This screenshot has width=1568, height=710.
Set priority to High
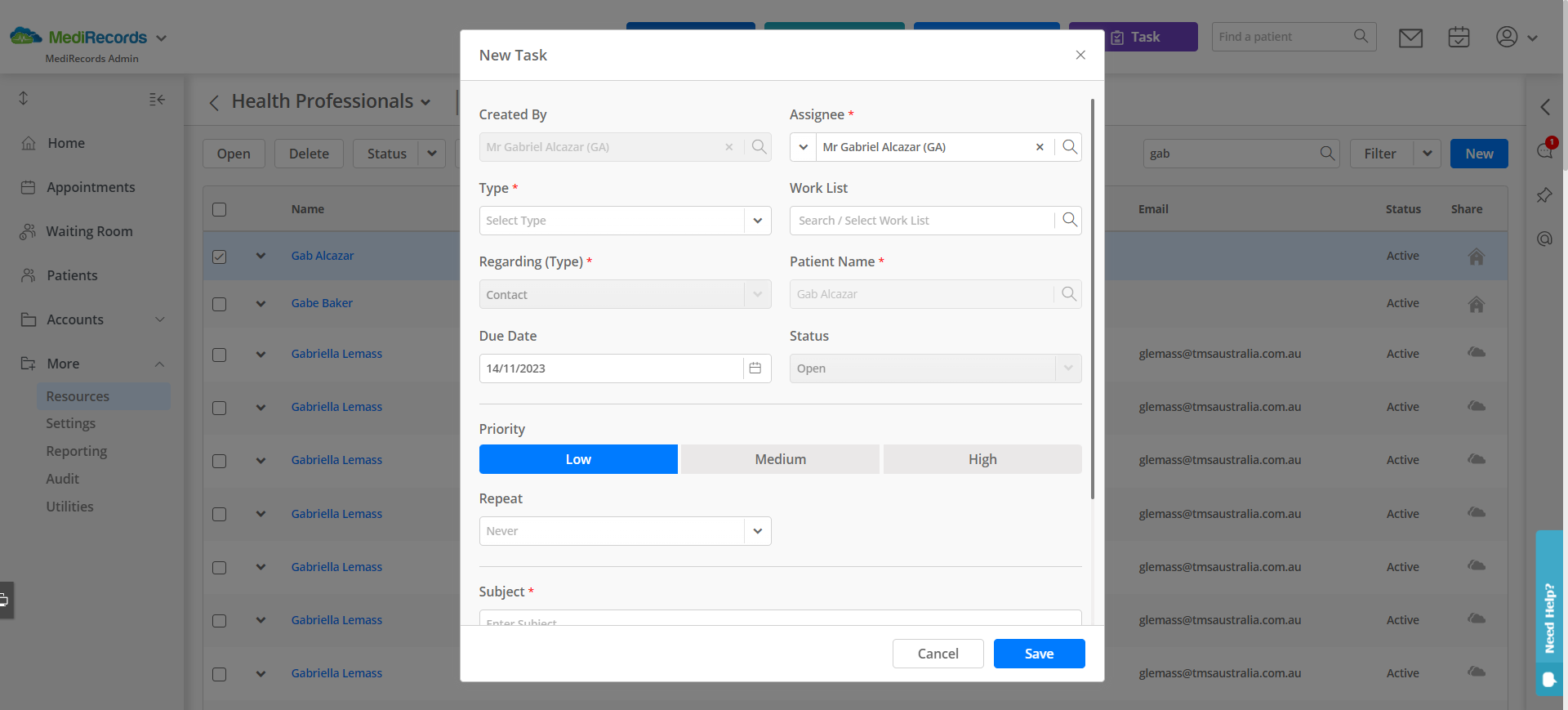(x=982, y=459)
